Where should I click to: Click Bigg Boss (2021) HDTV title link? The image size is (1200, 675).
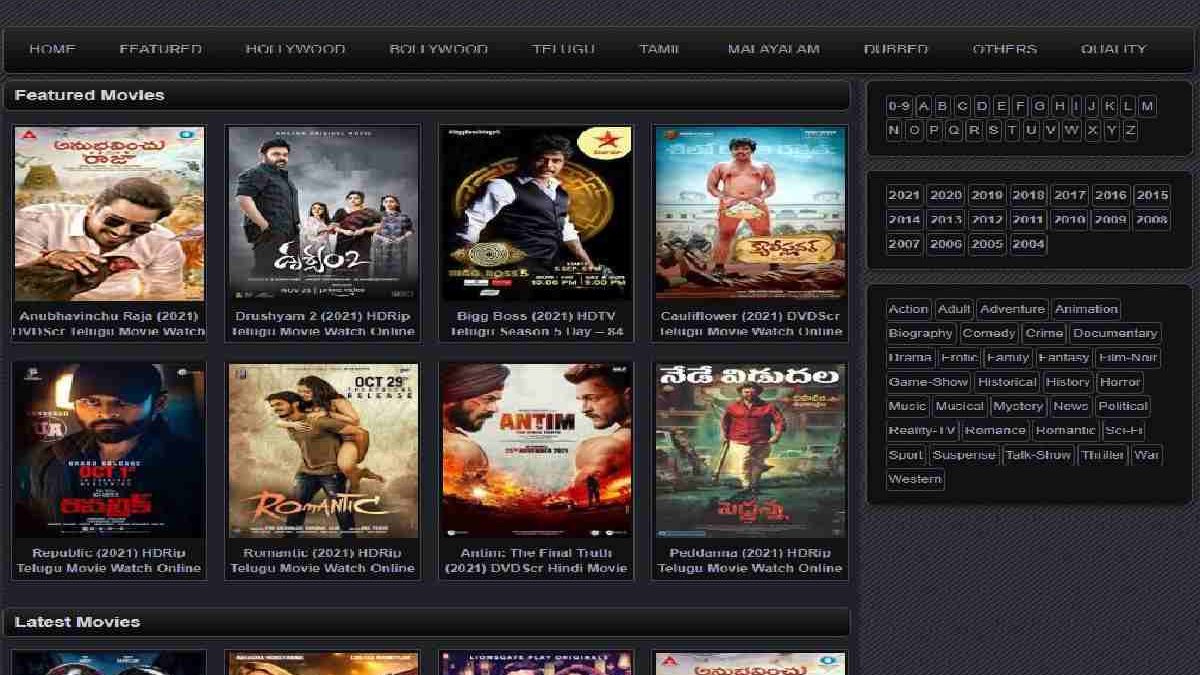(x=535, y=323)
